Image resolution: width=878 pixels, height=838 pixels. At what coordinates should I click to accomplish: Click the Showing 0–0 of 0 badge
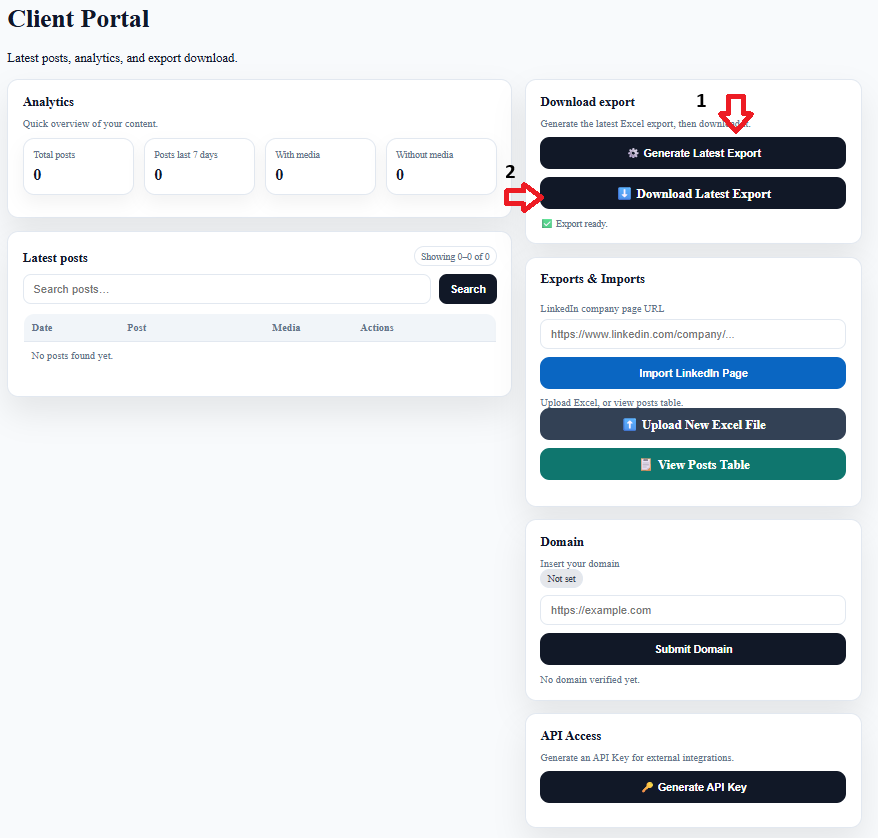[x=455, y=256]
